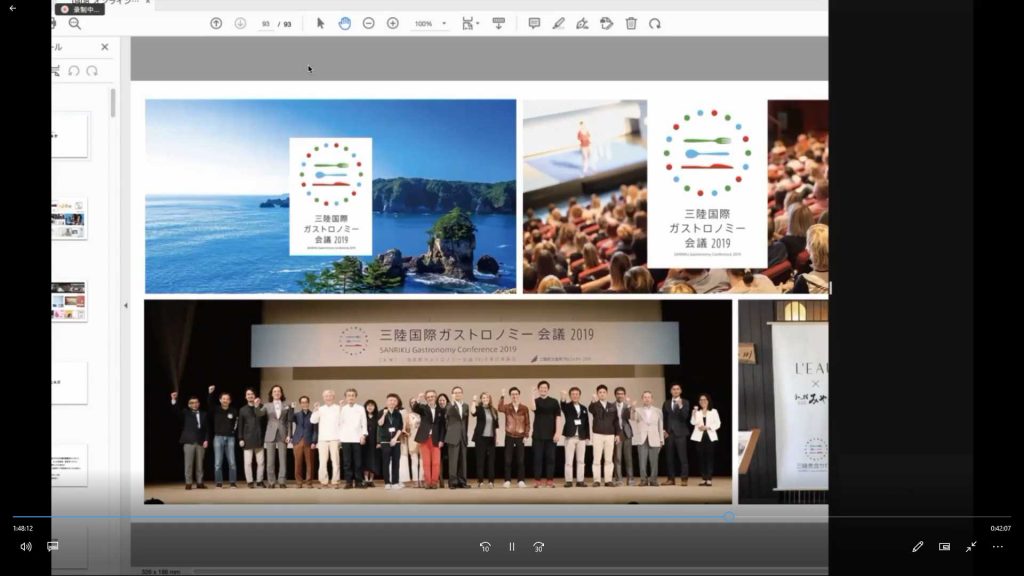1024x576 pixels.
Task: Zoom out with the minus button
Action: click(369, 23)
